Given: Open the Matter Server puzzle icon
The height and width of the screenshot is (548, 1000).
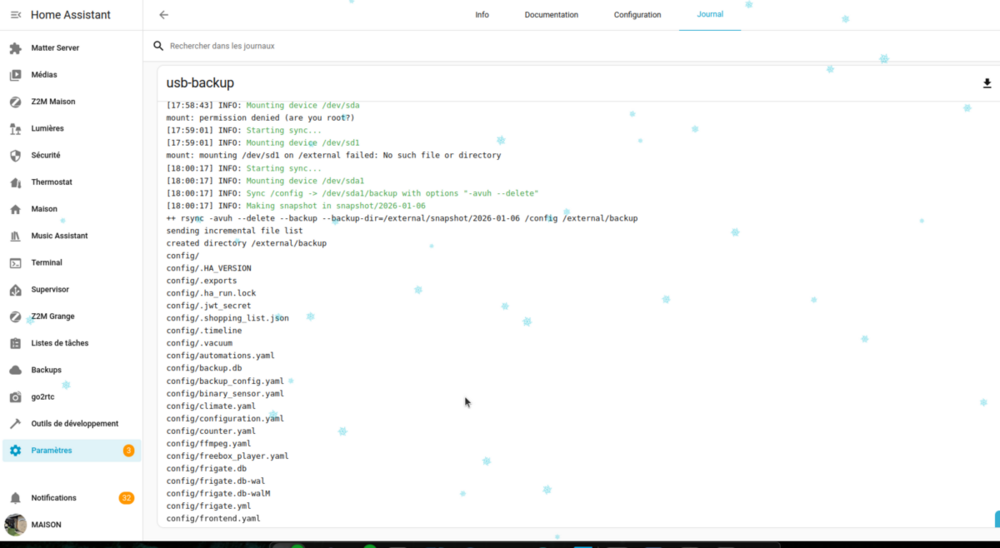Looking at the screenshot, I should [16, 48].
